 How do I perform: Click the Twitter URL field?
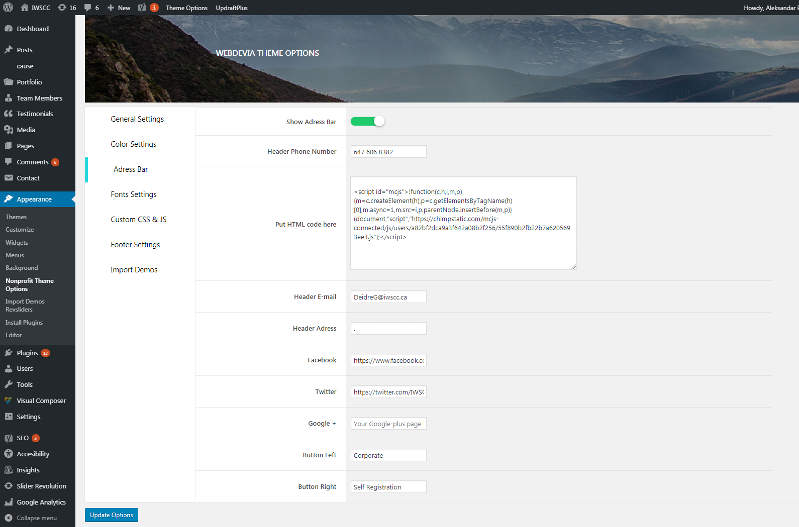[x=388, y=392]
